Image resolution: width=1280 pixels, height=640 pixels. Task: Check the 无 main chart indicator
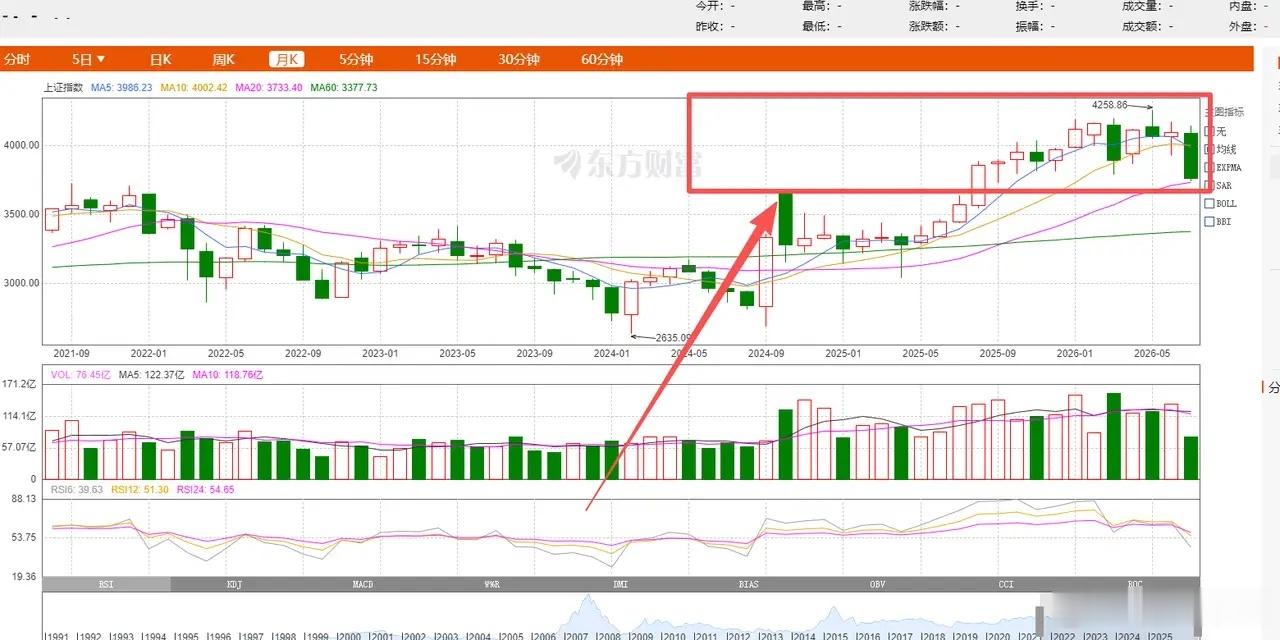1210,131
